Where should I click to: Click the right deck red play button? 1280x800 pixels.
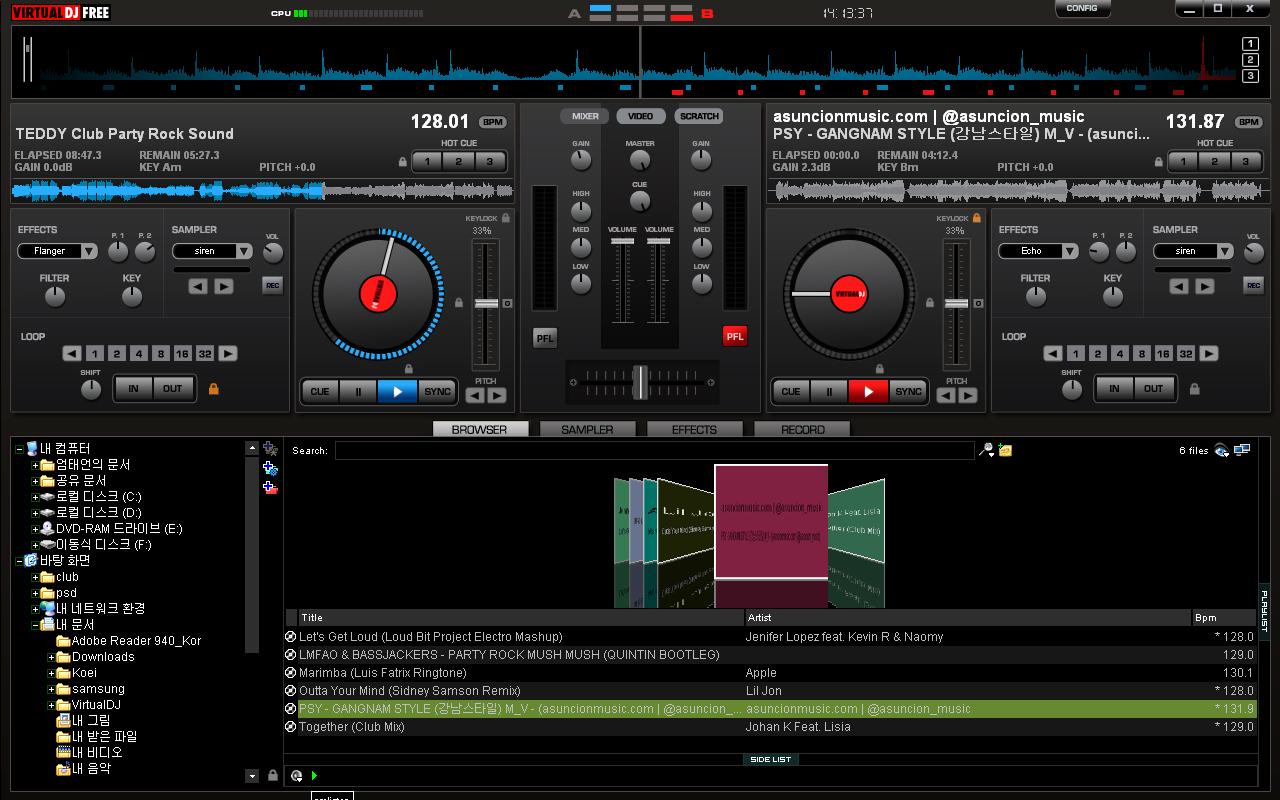pos(868,392)
